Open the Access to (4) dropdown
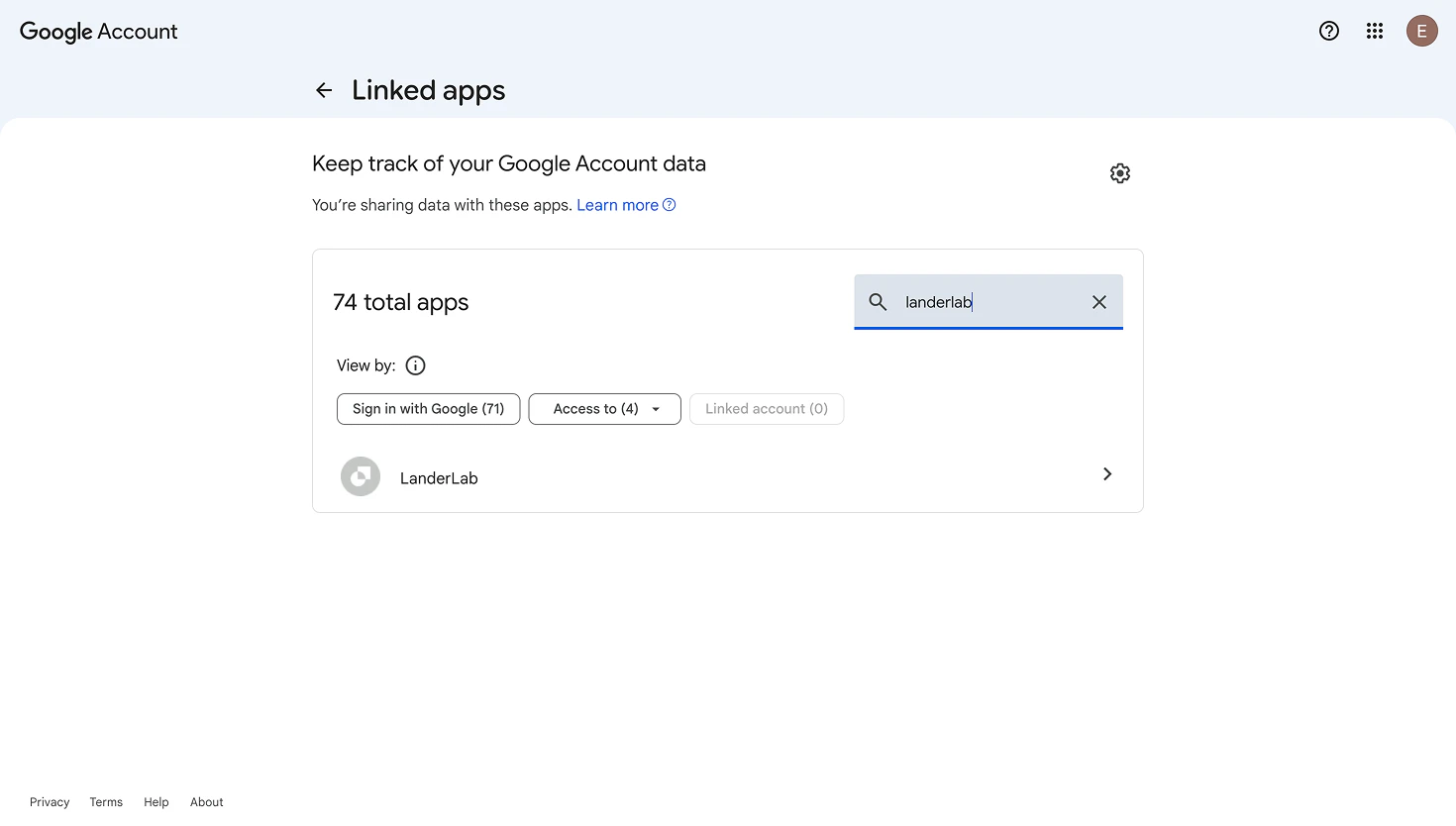The image size is (1456, 826). tap(605, 409)
